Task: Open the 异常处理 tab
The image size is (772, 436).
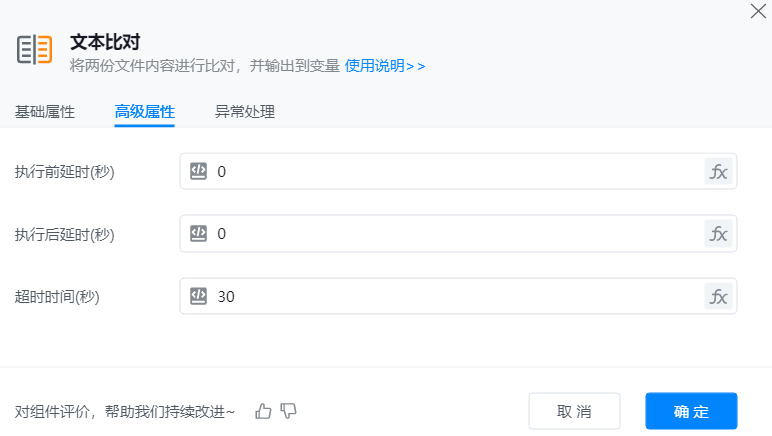Action: (244, 112)
